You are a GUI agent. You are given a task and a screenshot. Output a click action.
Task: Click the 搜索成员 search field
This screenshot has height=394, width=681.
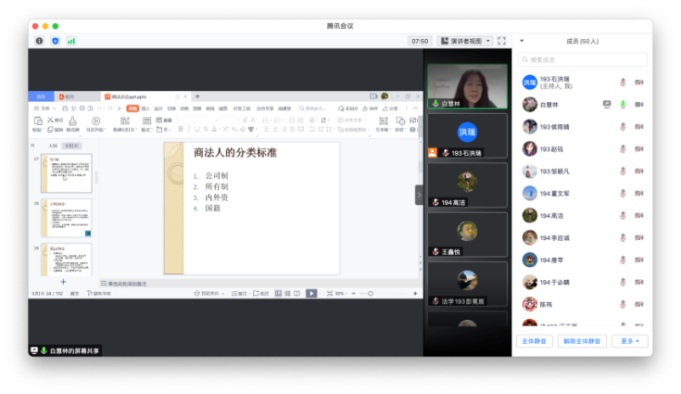[582, 60]
